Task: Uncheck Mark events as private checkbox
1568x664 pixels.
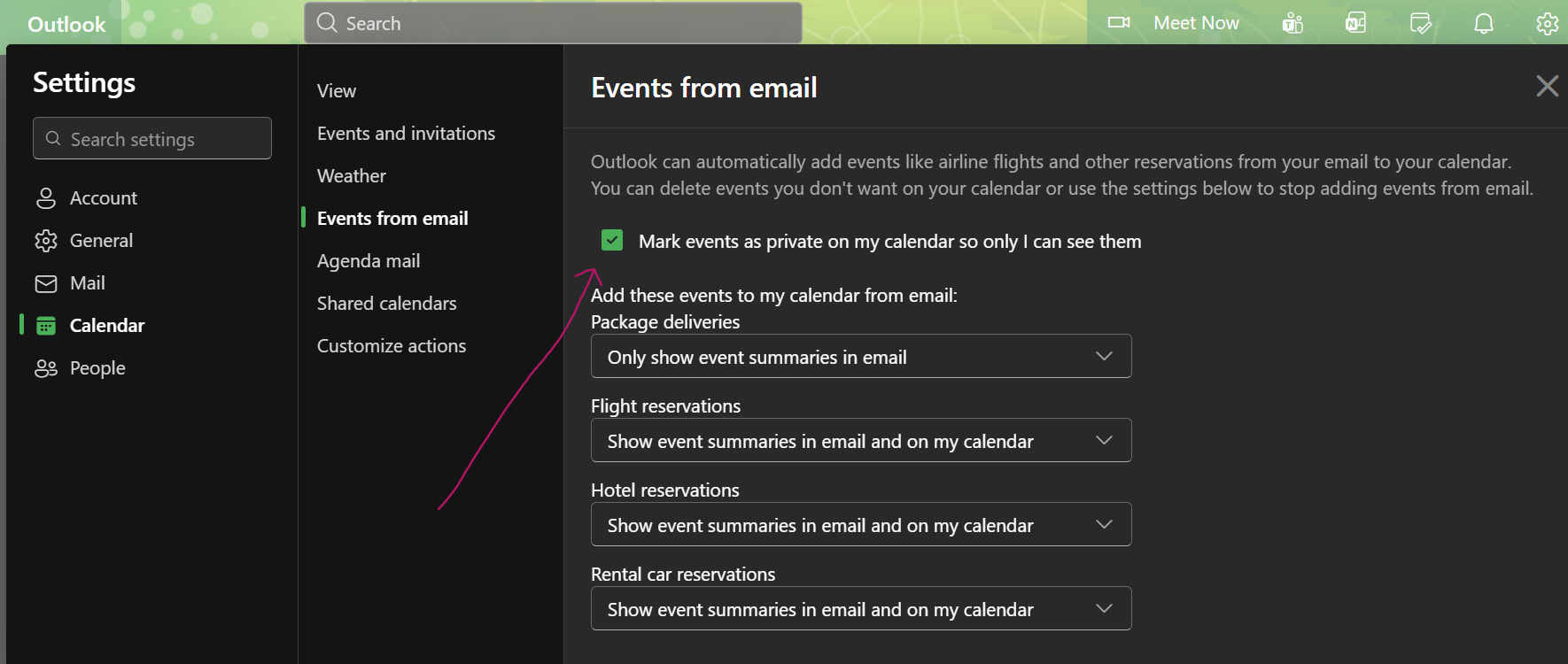Action: click(612, 241)
